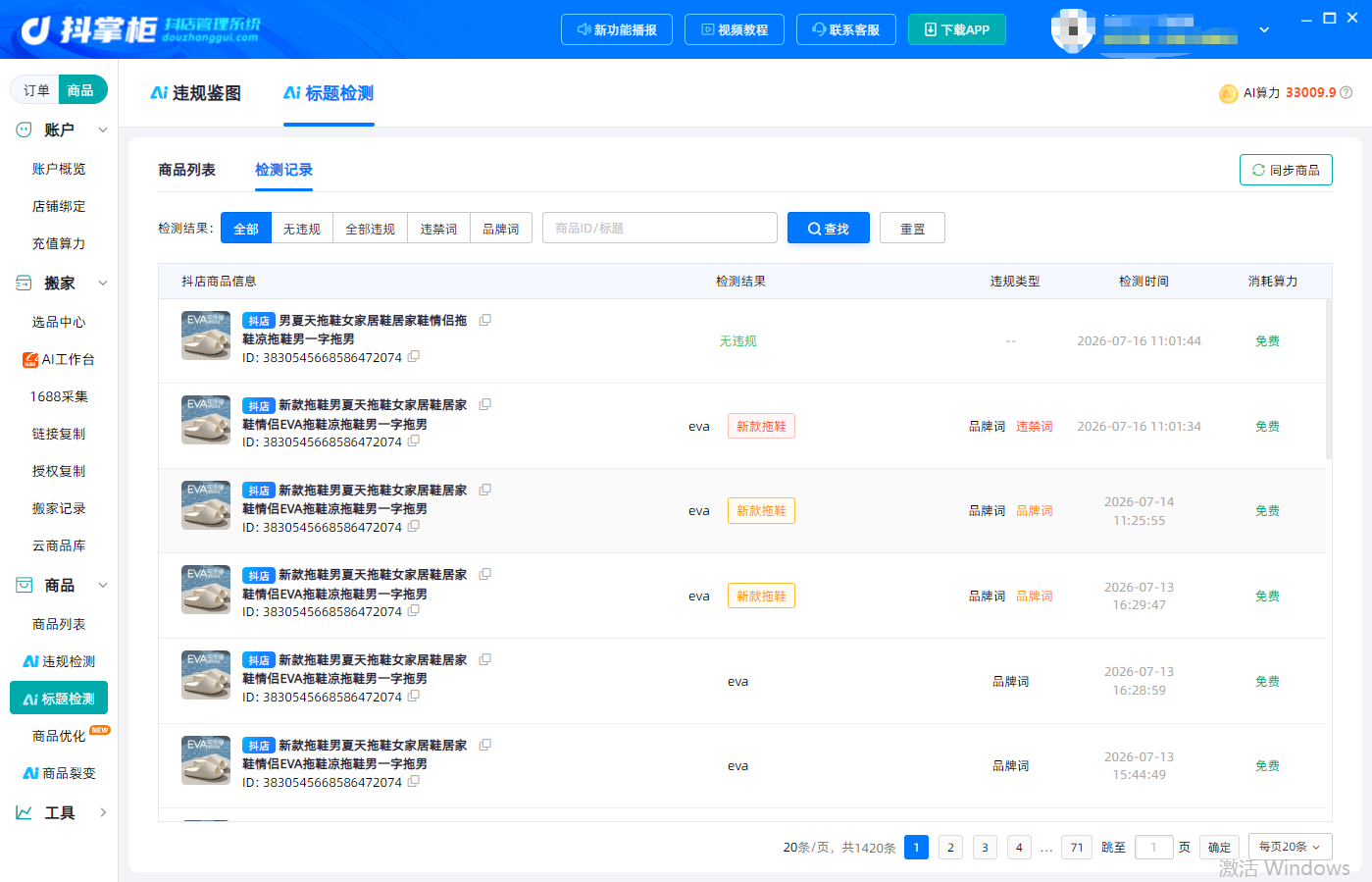The image size is (1372, 882).
Task: Open AI 商品裂变 in the sidebar
Action: 59,773
